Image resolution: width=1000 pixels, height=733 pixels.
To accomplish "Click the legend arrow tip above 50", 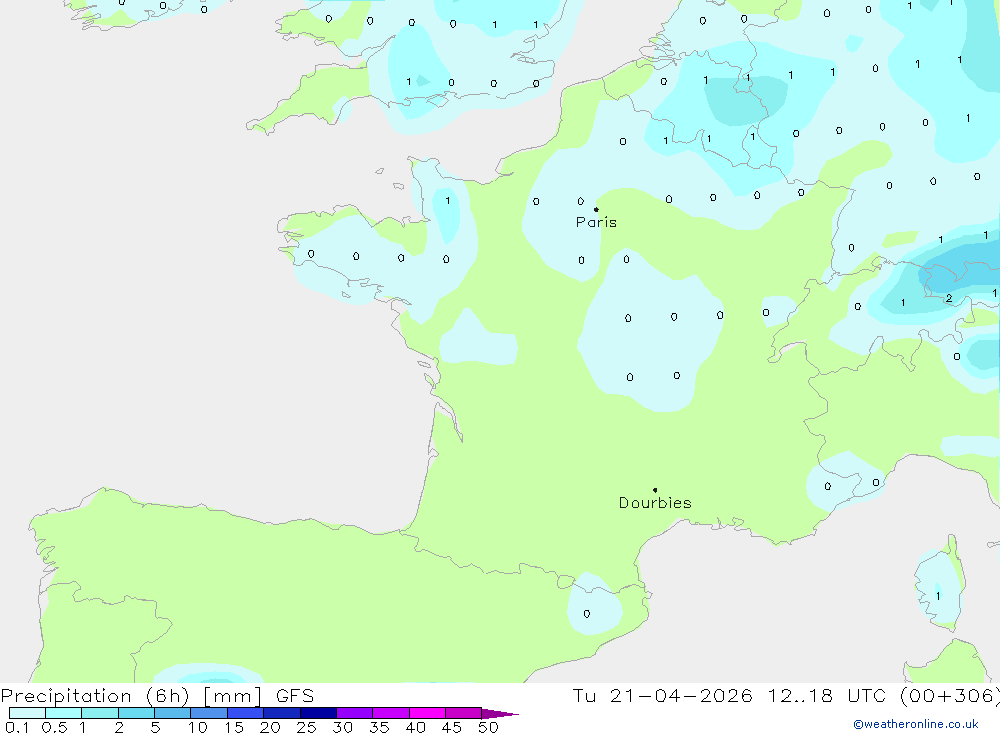I will point(500,713).
